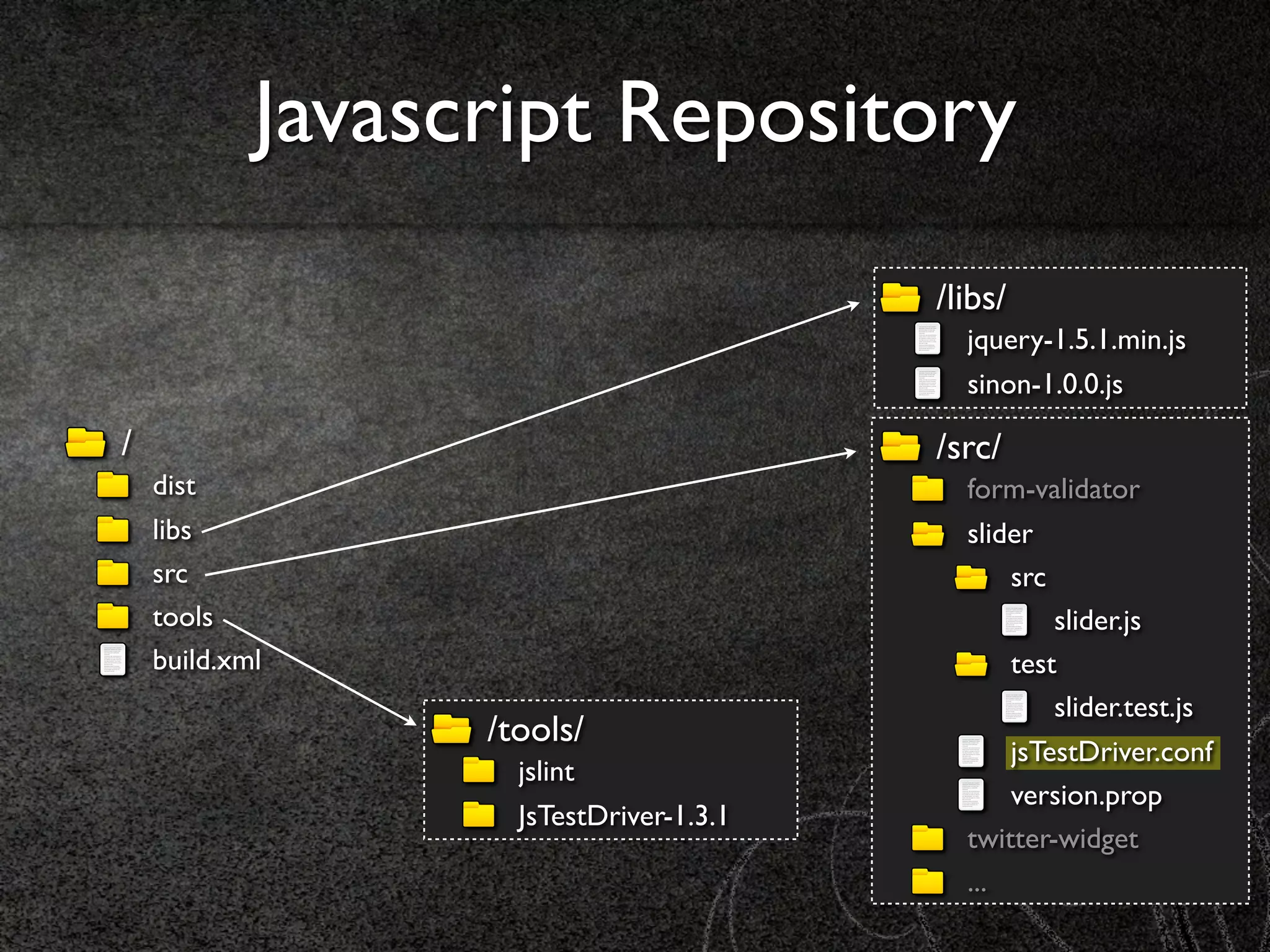The width and height of the screenshot is (1270, 952).
Task: Select 'jquery-1.5.1.min.js' file name
Action: (x=1076, y=341)
